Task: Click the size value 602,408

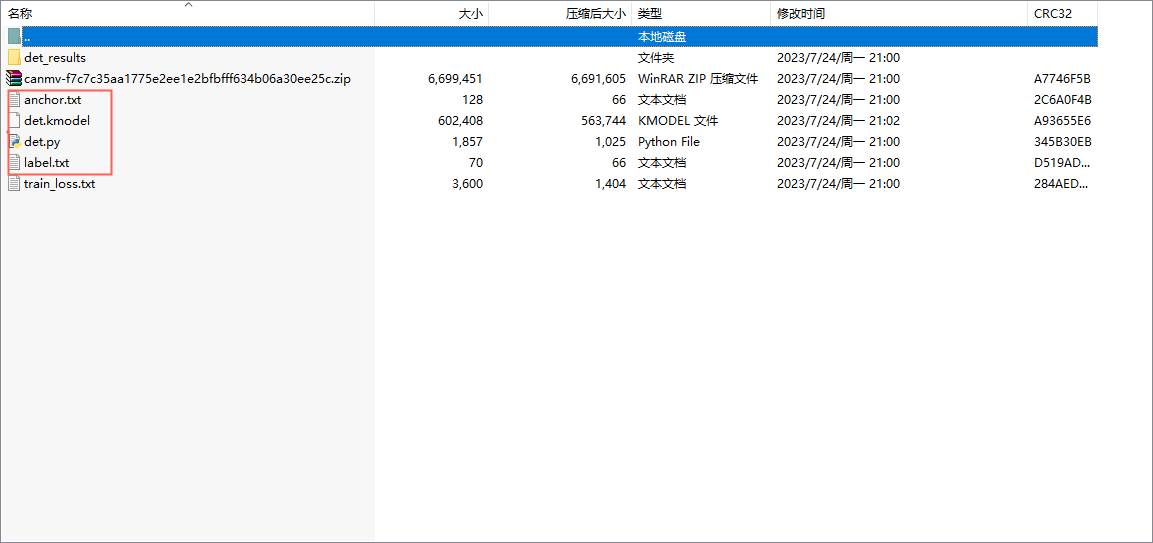Action: pos(460,121)
